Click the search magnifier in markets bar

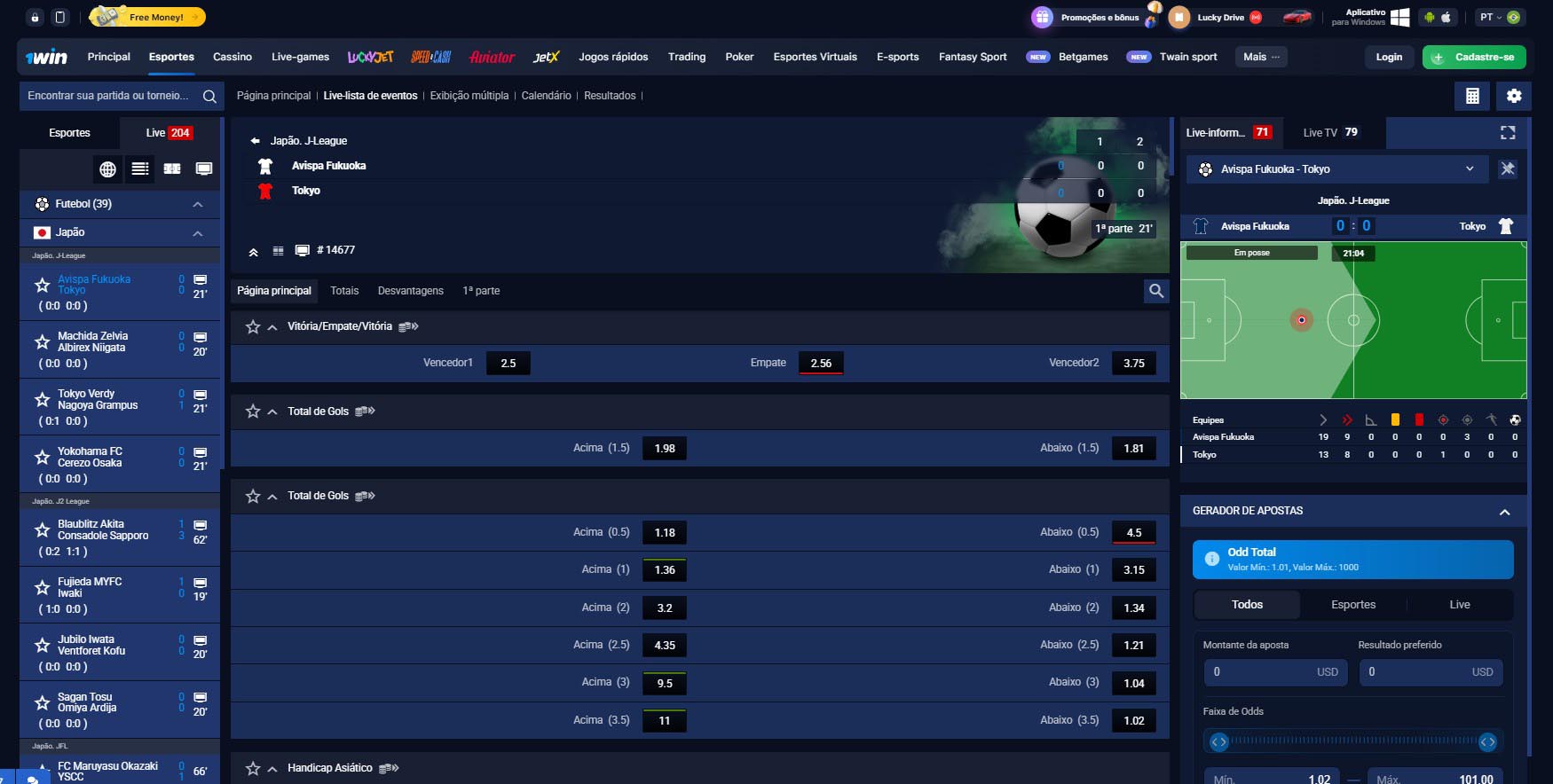(x=1155, y=291)
